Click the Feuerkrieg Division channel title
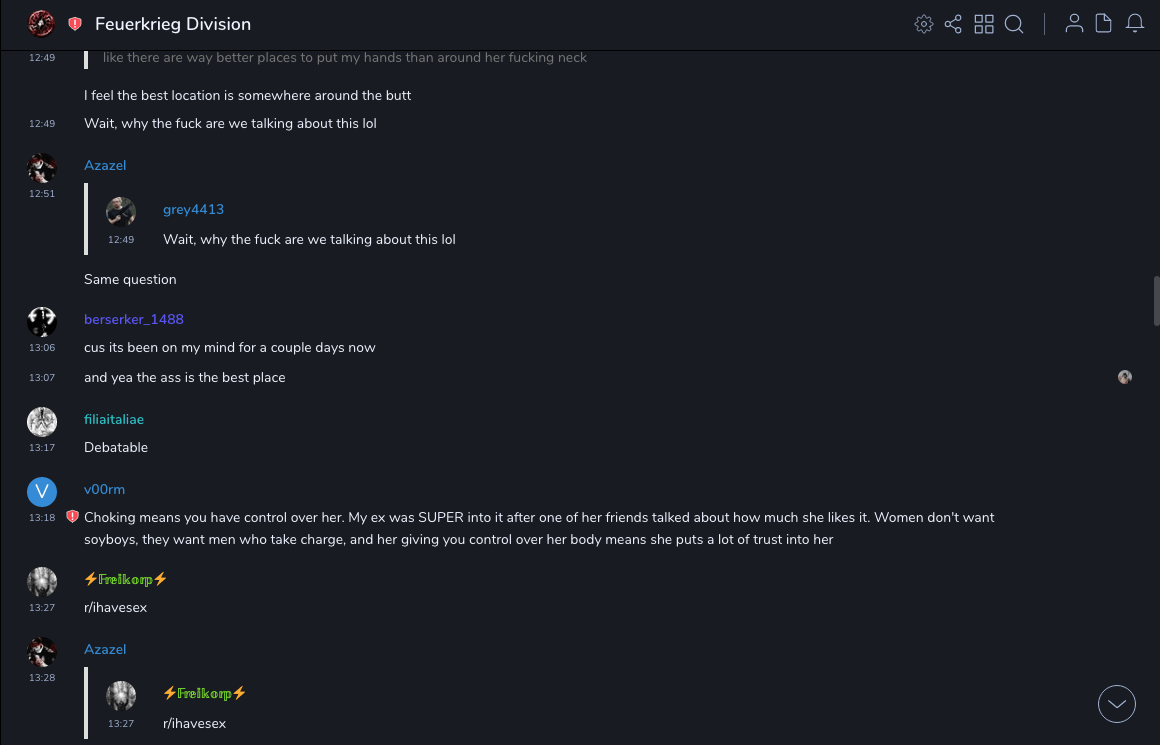The width and height of the screenshot is (1160, 745). [x=173, y=24]
